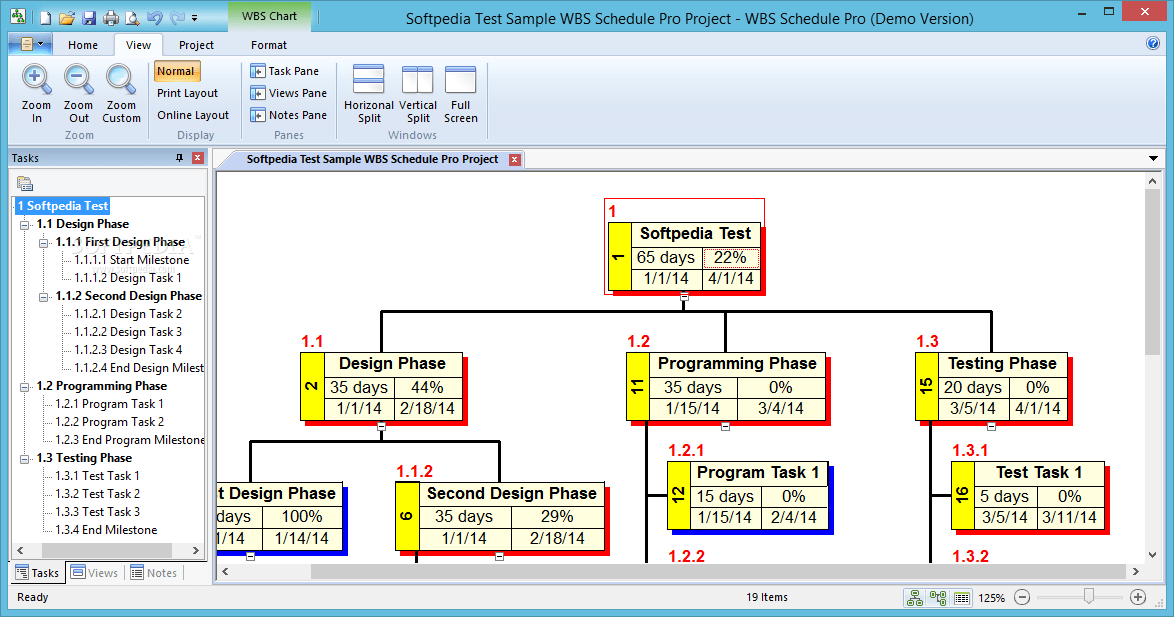Activate the Horizontal Split view

(x=368, y=90)
